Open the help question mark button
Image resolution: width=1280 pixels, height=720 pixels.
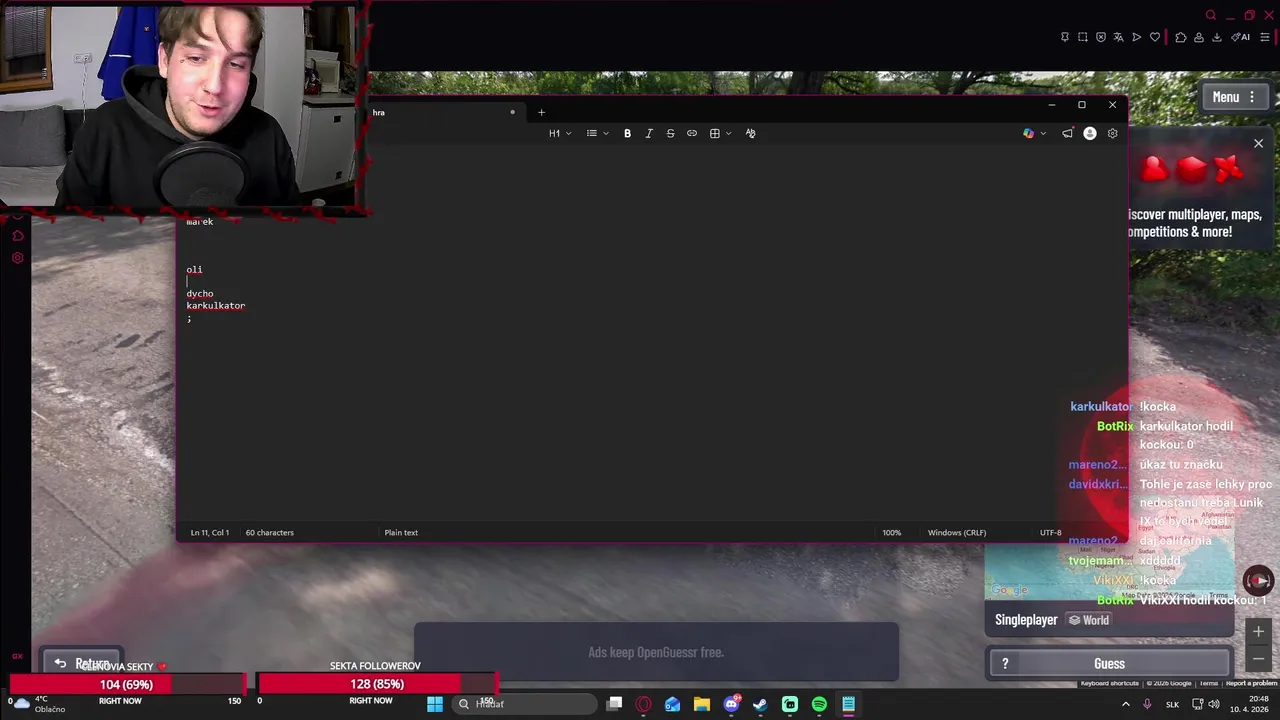[1005, 664]
